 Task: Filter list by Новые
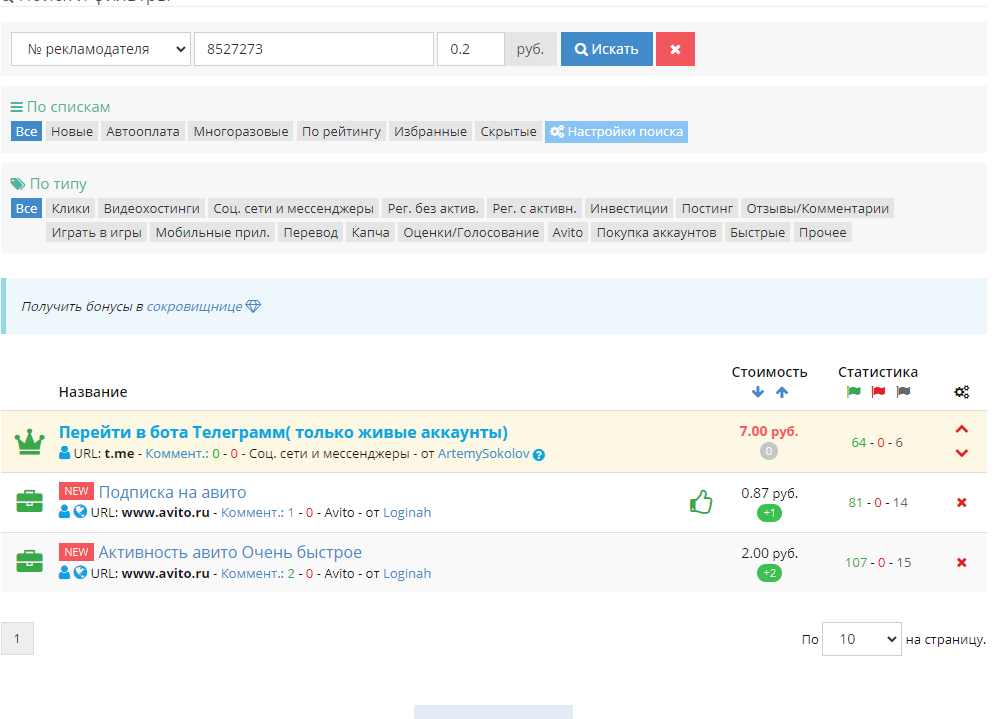[x=72, y=132]
